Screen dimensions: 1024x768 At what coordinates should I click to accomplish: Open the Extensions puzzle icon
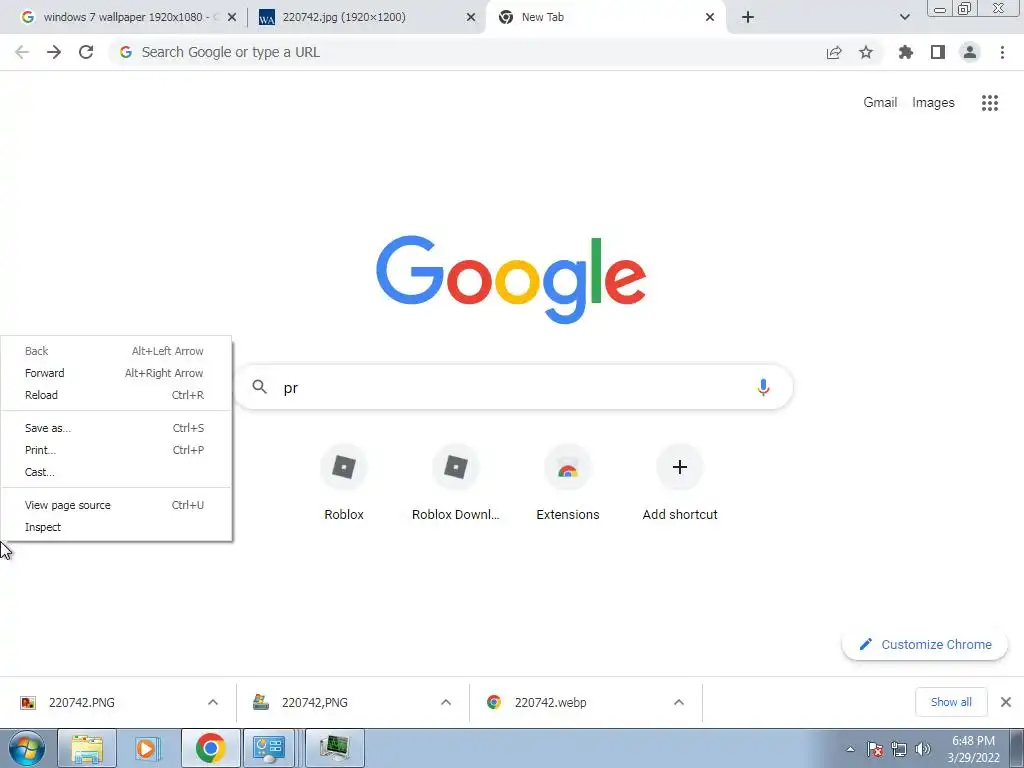tap(906, 52)
